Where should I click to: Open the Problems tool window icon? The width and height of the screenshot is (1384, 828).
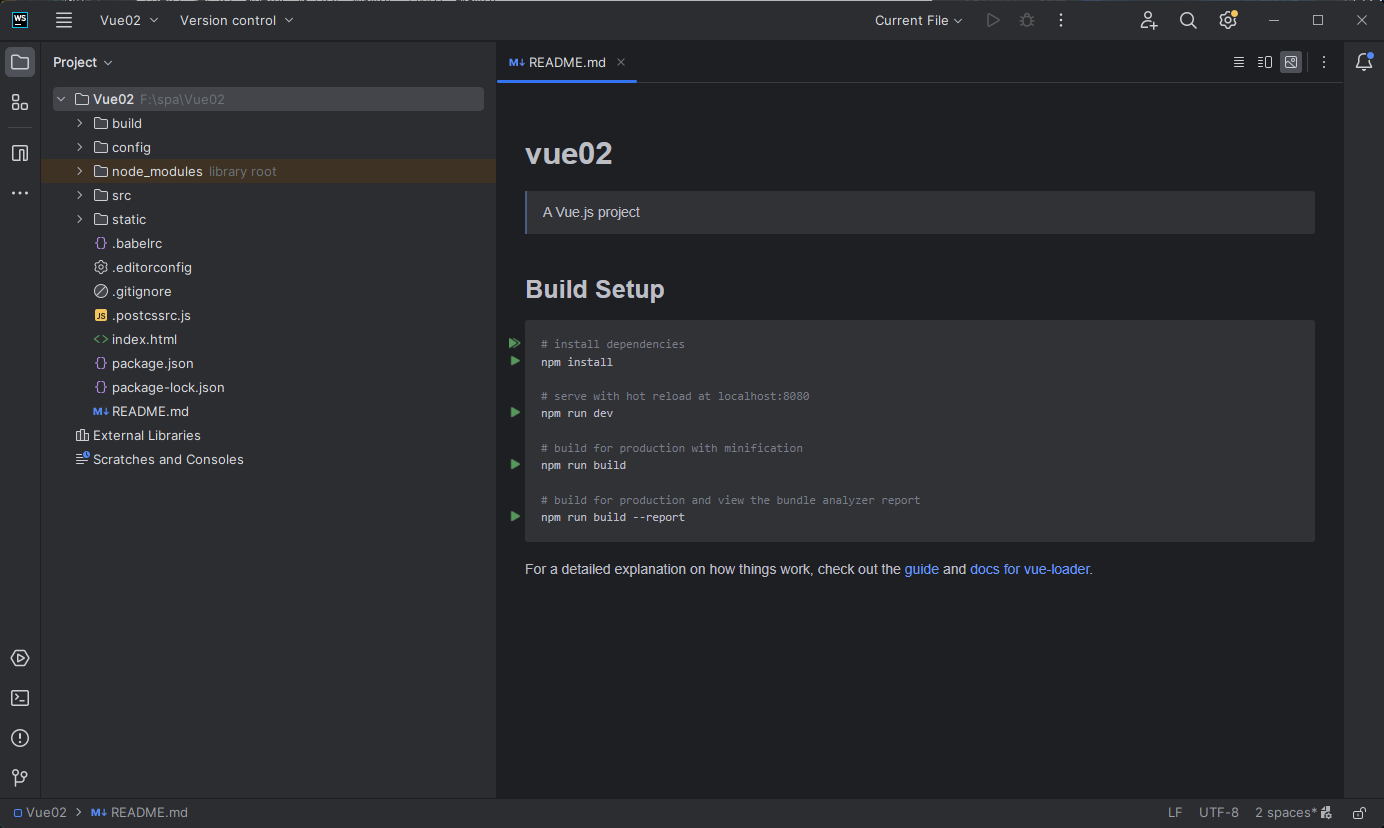[x=20, y=738]
